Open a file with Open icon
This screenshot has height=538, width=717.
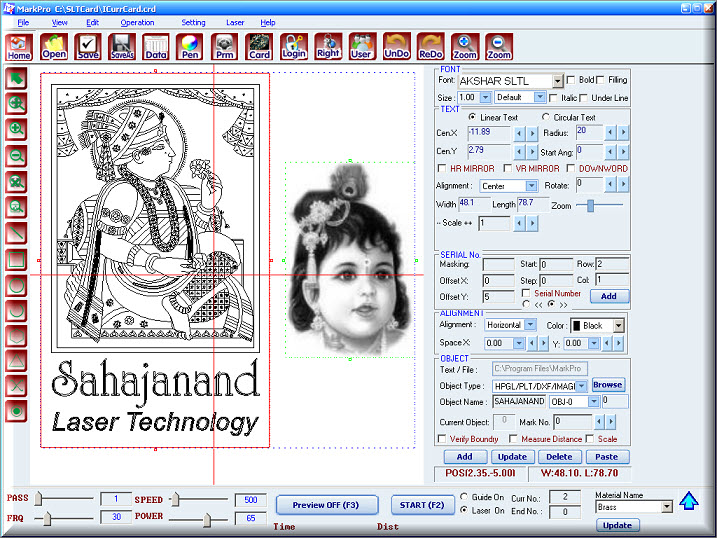pyautogui.click(x=53, y=47)
